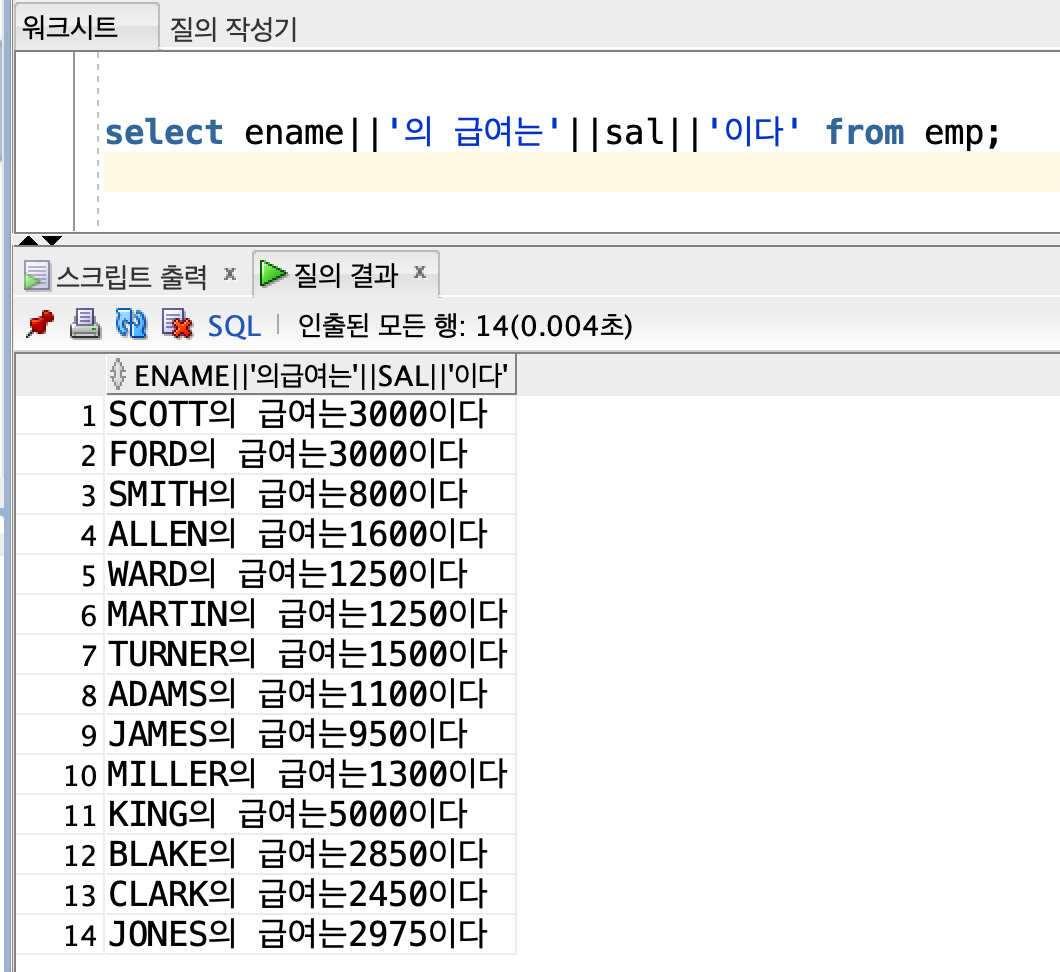Select the SMITH의 급여는800이다 cell
Screen dimensions: 1060x972
(310, 494)
